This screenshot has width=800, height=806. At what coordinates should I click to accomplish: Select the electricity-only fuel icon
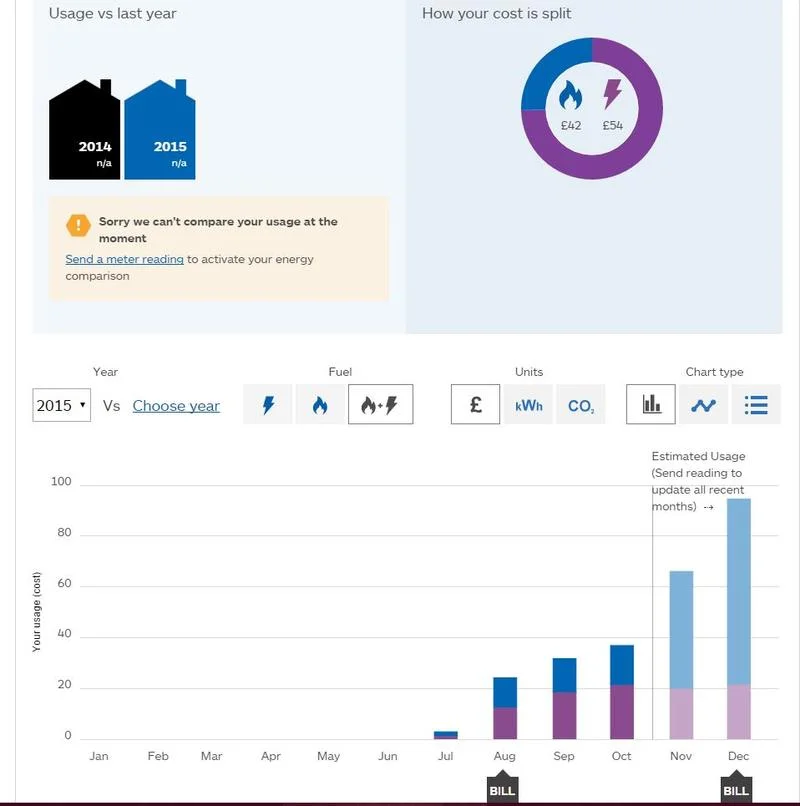tap(268, 405)
